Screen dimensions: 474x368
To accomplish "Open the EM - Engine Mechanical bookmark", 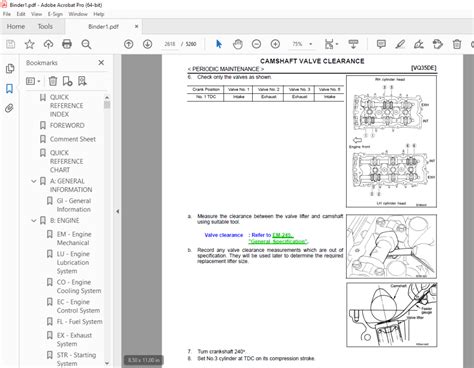I will [x=74, y=238].
